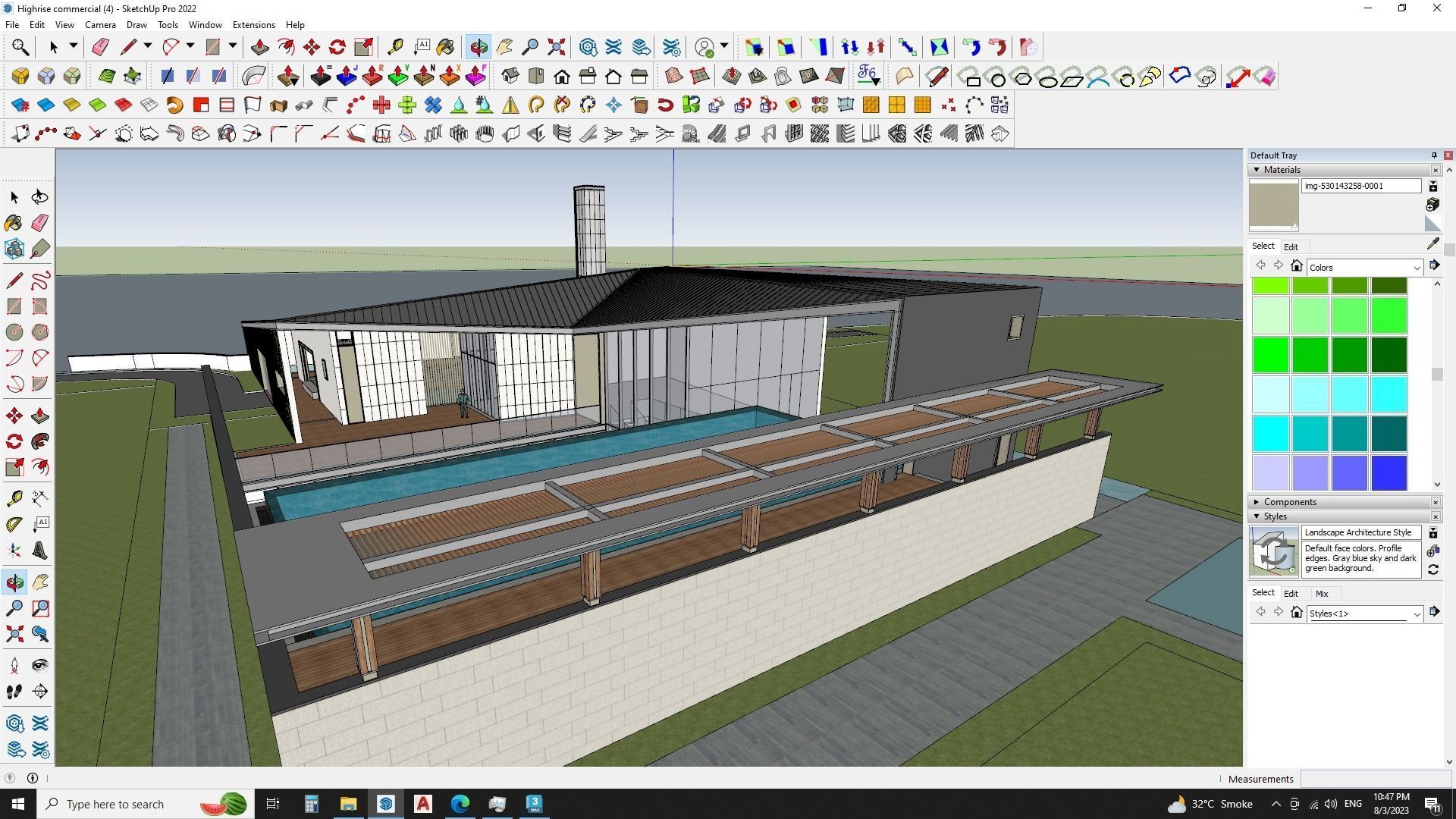1456x819 pixels.
Task: Expand the Components panel
Action: tap(1257, 502)
